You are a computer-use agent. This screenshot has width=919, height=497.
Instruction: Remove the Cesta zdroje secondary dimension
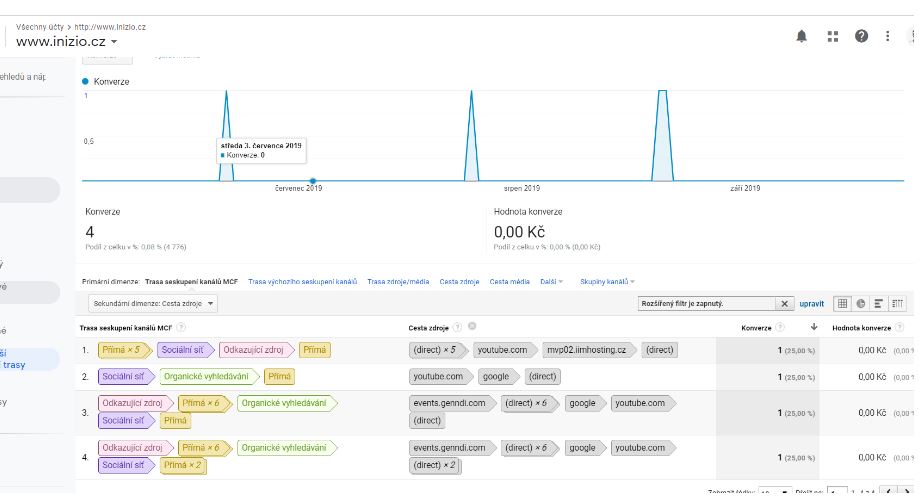click(472, 326)
